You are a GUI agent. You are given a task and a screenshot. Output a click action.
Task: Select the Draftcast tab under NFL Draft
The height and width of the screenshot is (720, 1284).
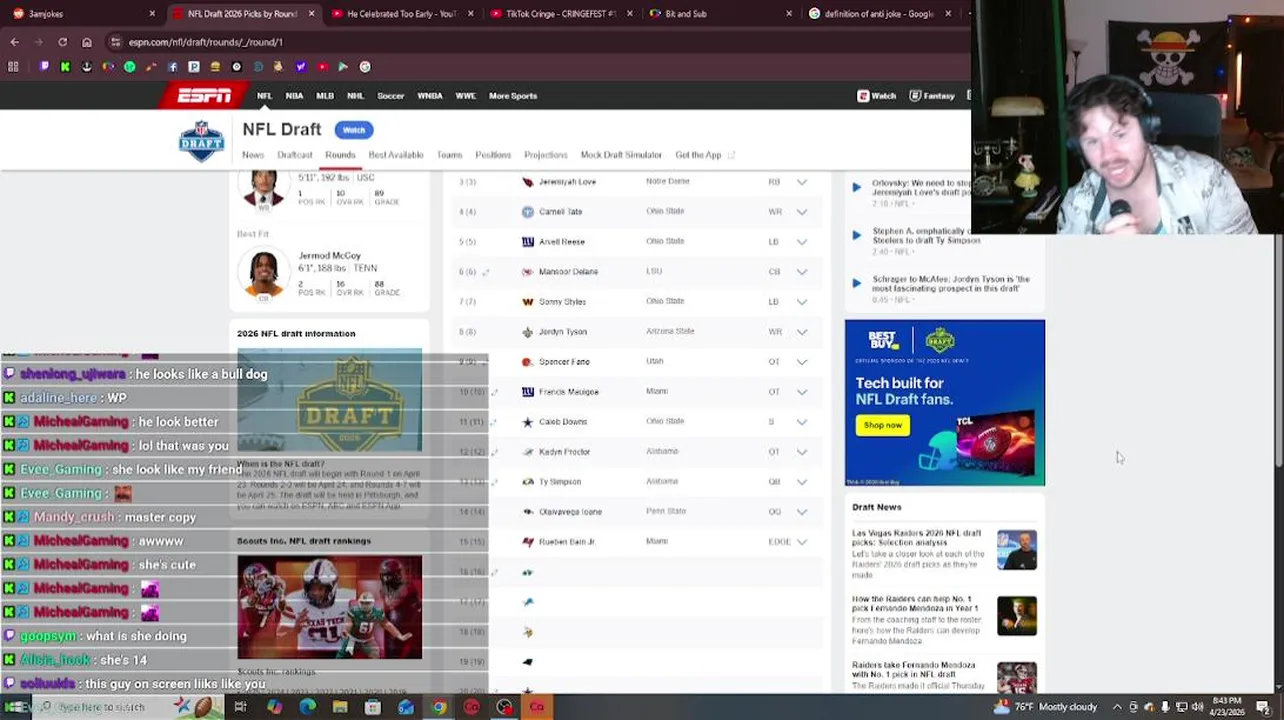pyautogui.click(x=295, y=155)
